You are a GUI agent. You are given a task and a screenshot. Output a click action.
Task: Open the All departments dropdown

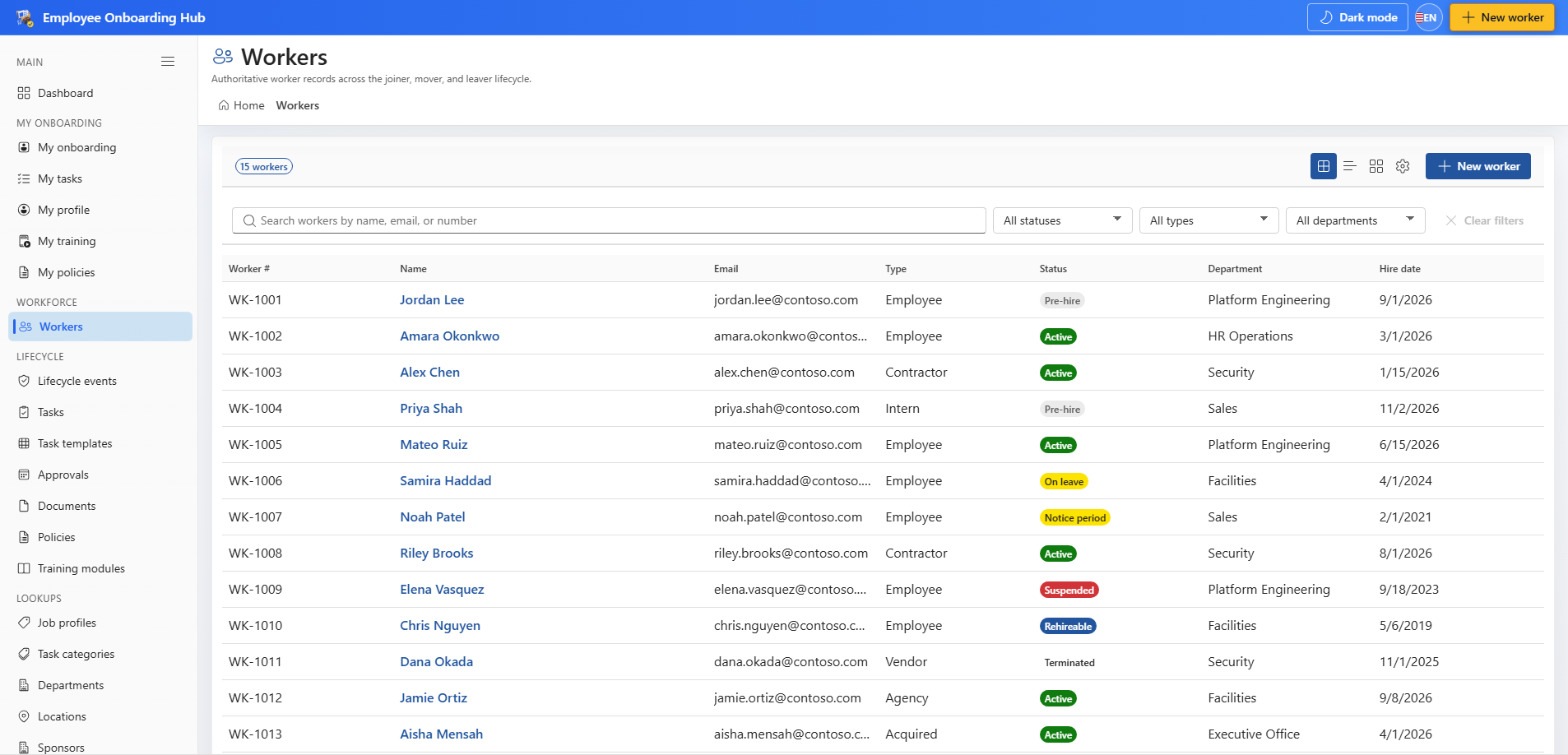tap(1356, 220)
